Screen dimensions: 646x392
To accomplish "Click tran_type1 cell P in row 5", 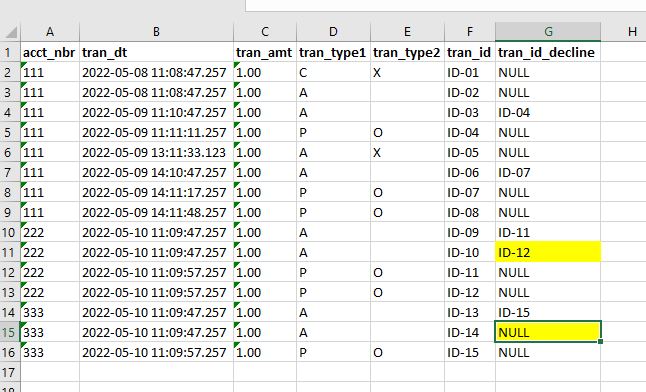I will pos(333,132).
